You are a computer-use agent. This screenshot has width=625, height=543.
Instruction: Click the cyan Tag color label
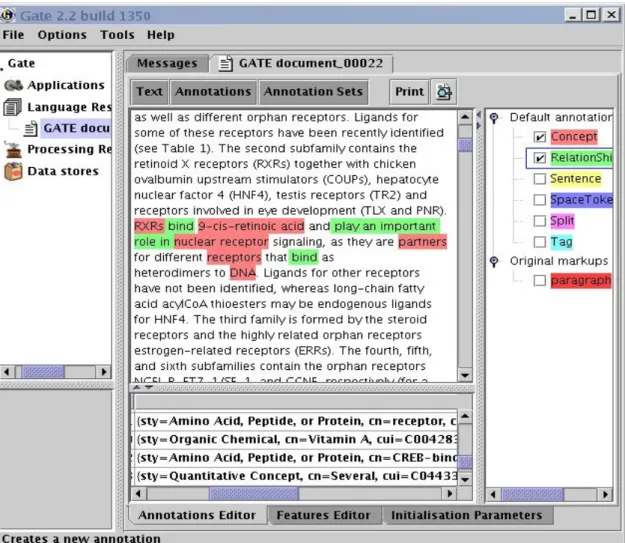[x=561, y=242]
